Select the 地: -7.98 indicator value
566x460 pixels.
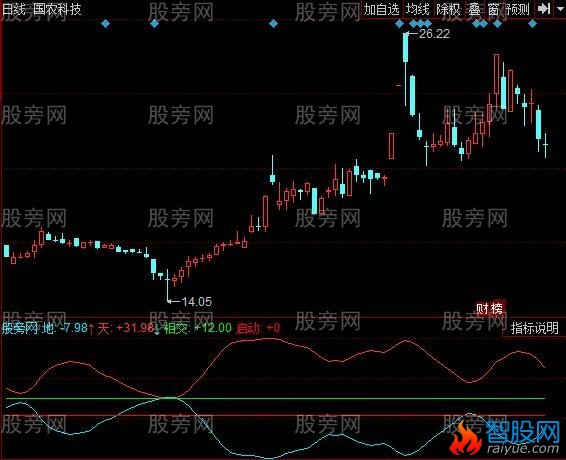click(65, 328)
